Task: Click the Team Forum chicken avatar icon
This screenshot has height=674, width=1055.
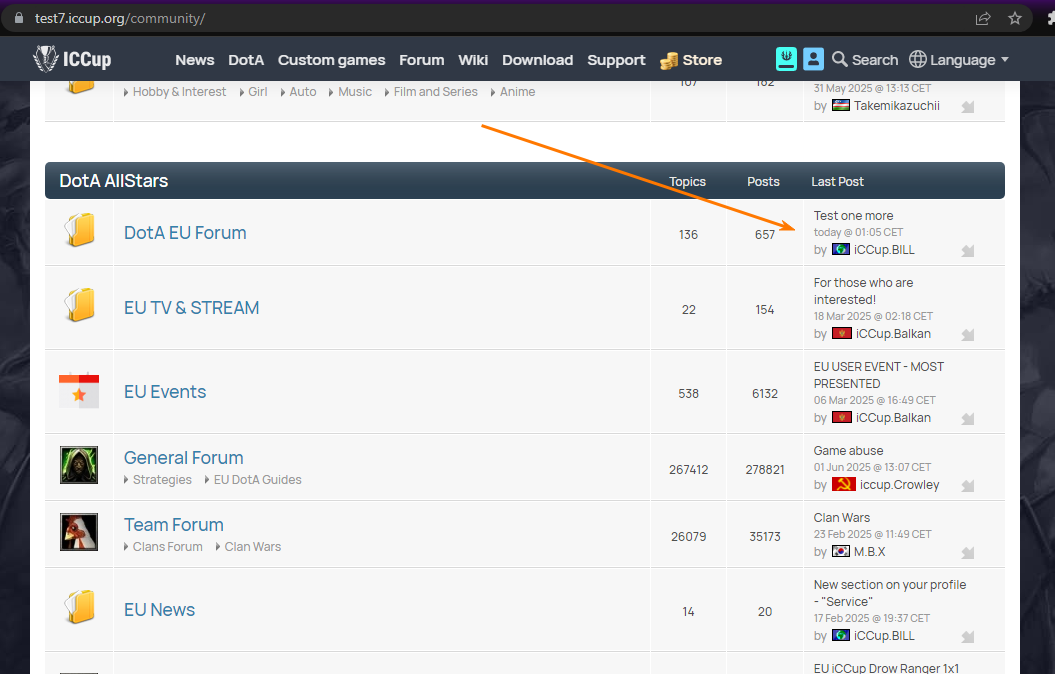Action: point(79,532)
